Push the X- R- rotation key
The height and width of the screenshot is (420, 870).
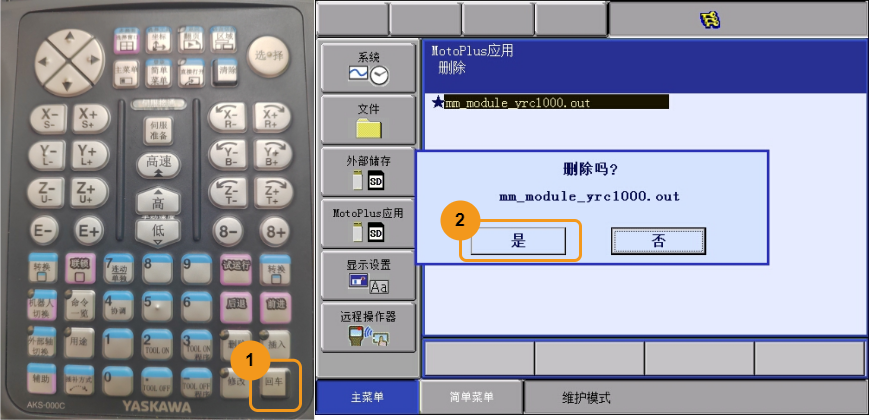227,118
